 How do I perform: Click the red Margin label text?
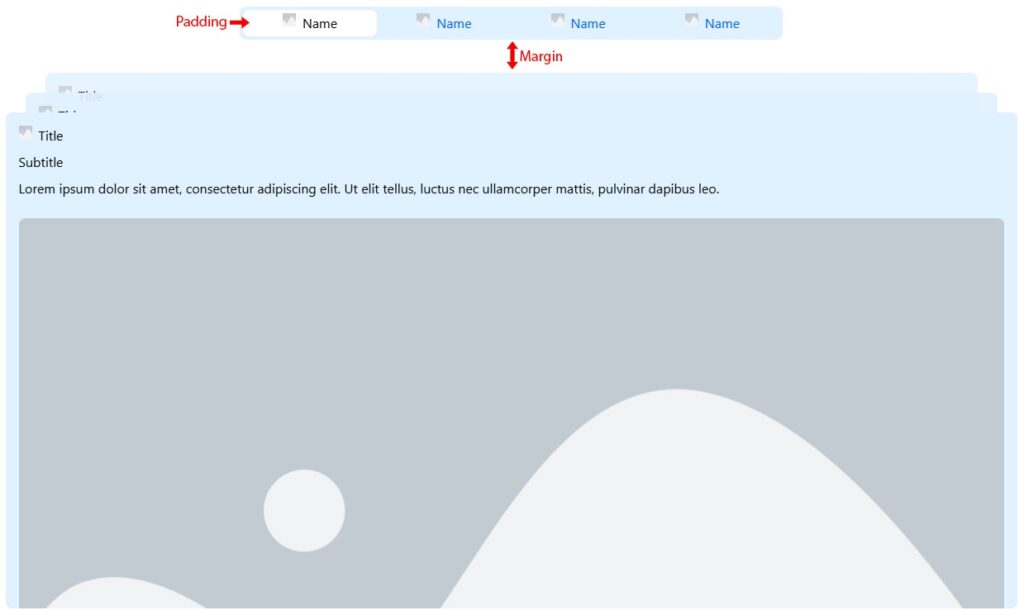pos(541,57)
